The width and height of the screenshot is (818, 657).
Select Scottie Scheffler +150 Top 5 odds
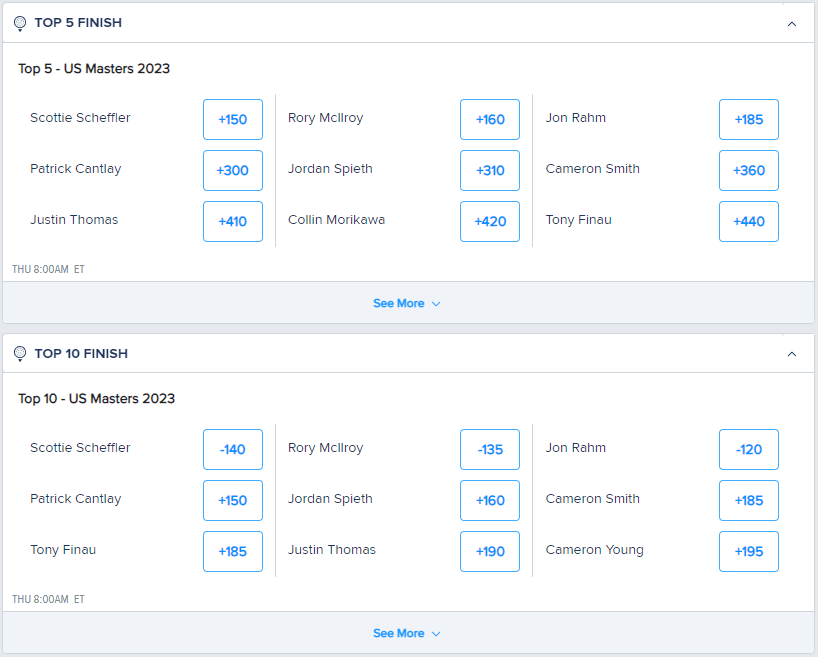[x=233, y=120]
